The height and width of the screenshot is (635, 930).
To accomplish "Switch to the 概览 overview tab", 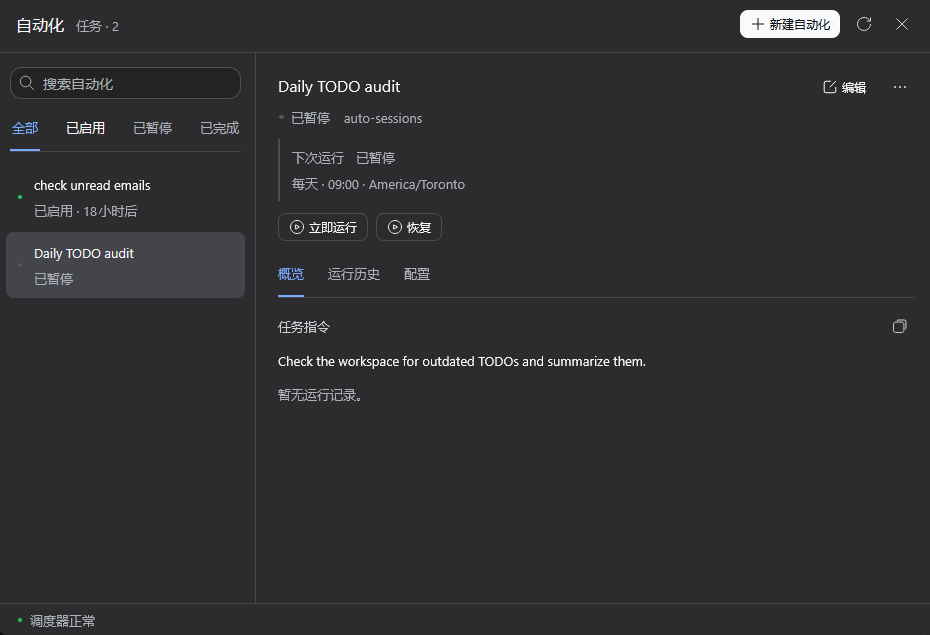I will (291, 274).
